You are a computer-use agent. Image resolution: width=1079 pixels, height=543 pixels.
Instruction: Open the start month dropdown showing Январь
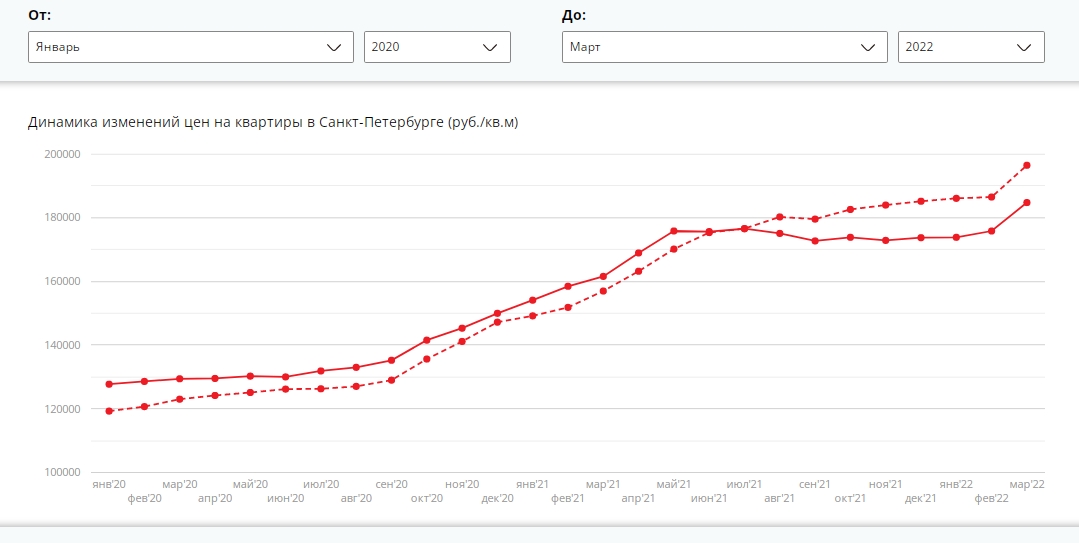pyautogui.click(x=191, y=47)
